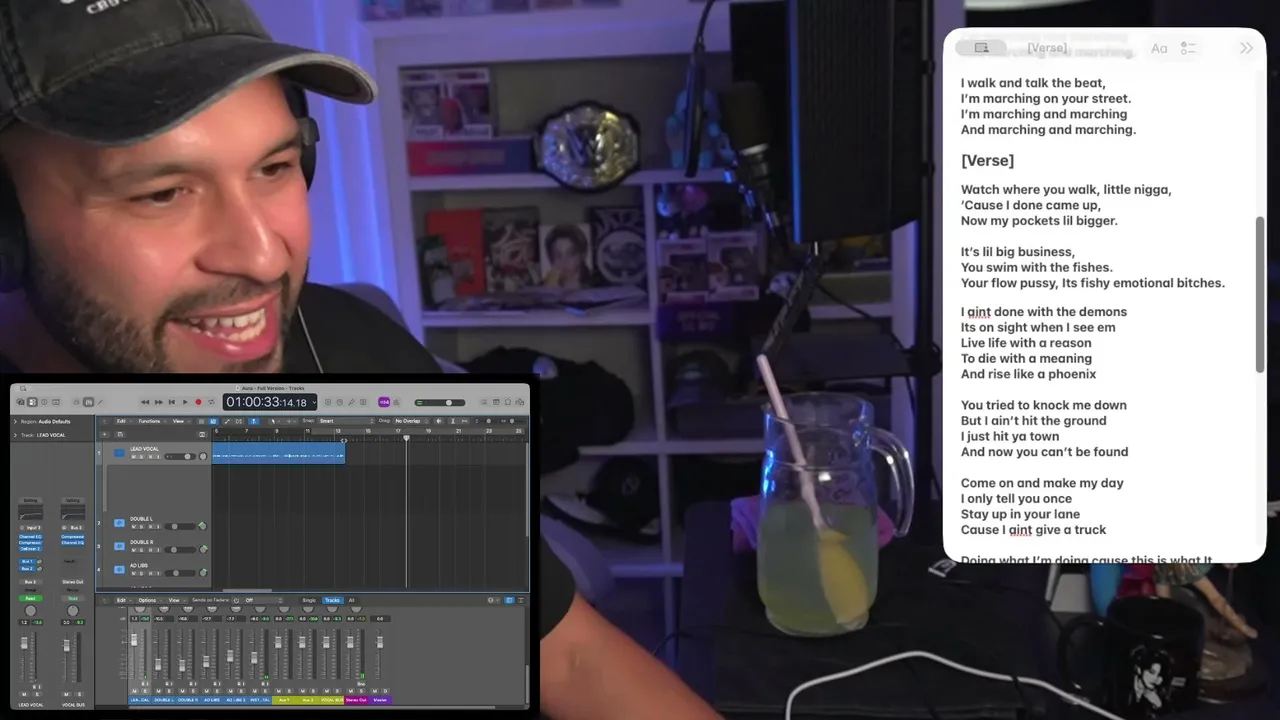This screenshot has width=1280, height=720.
Task: Open the Mixer Options menu
Action: [x=147, y=600]
